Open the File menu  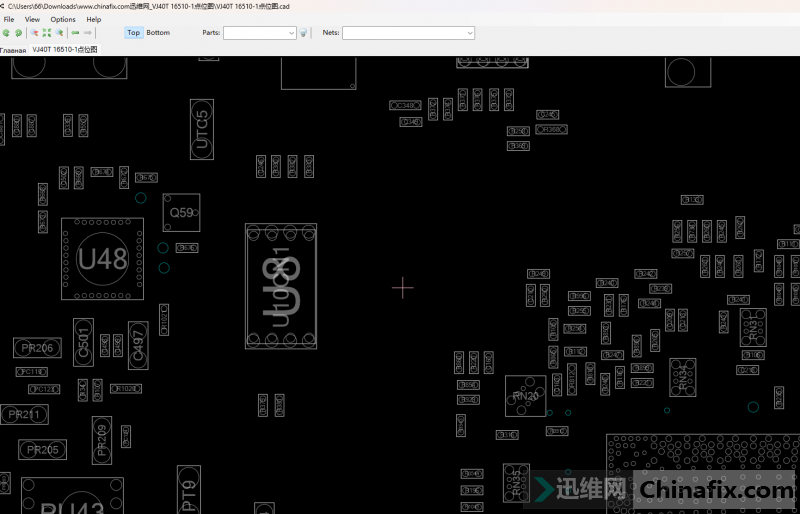click(9, 19)
